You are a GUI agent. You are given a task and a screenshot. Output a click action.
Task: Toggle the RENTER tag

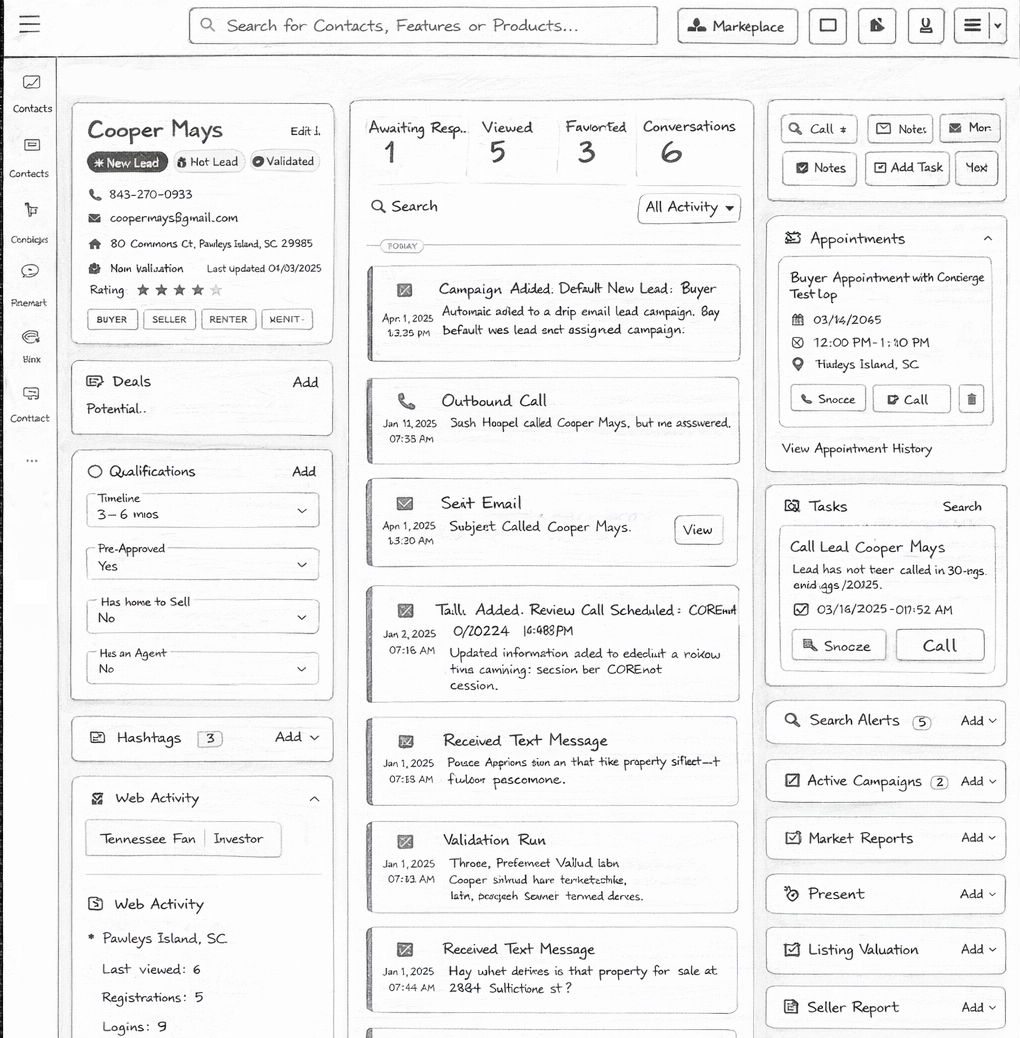(x=228, y=319)
